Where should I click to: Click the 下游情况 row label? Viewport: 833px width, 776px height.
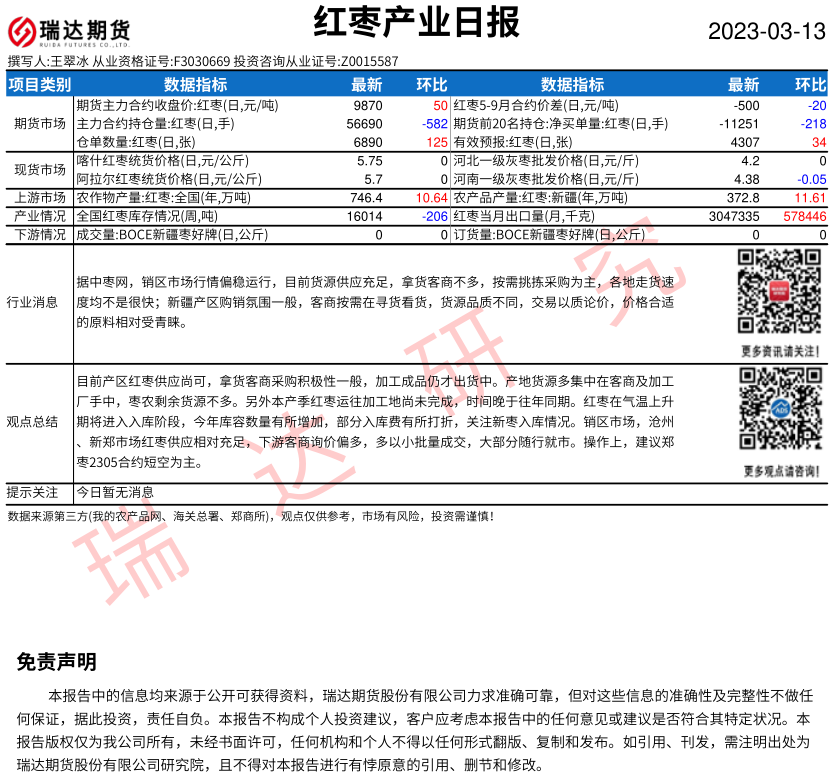pyautogui.click(x=39, y=235)
